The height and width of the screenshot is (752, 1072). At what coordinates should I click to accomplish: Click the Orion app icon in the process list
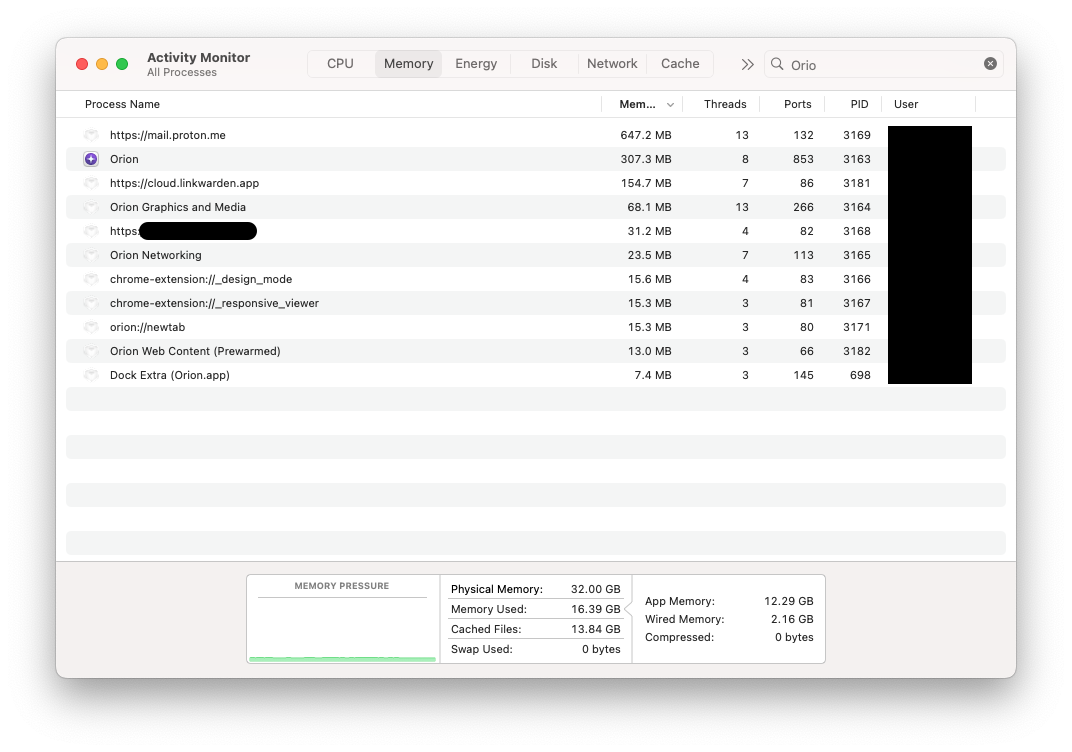point(91,159)
